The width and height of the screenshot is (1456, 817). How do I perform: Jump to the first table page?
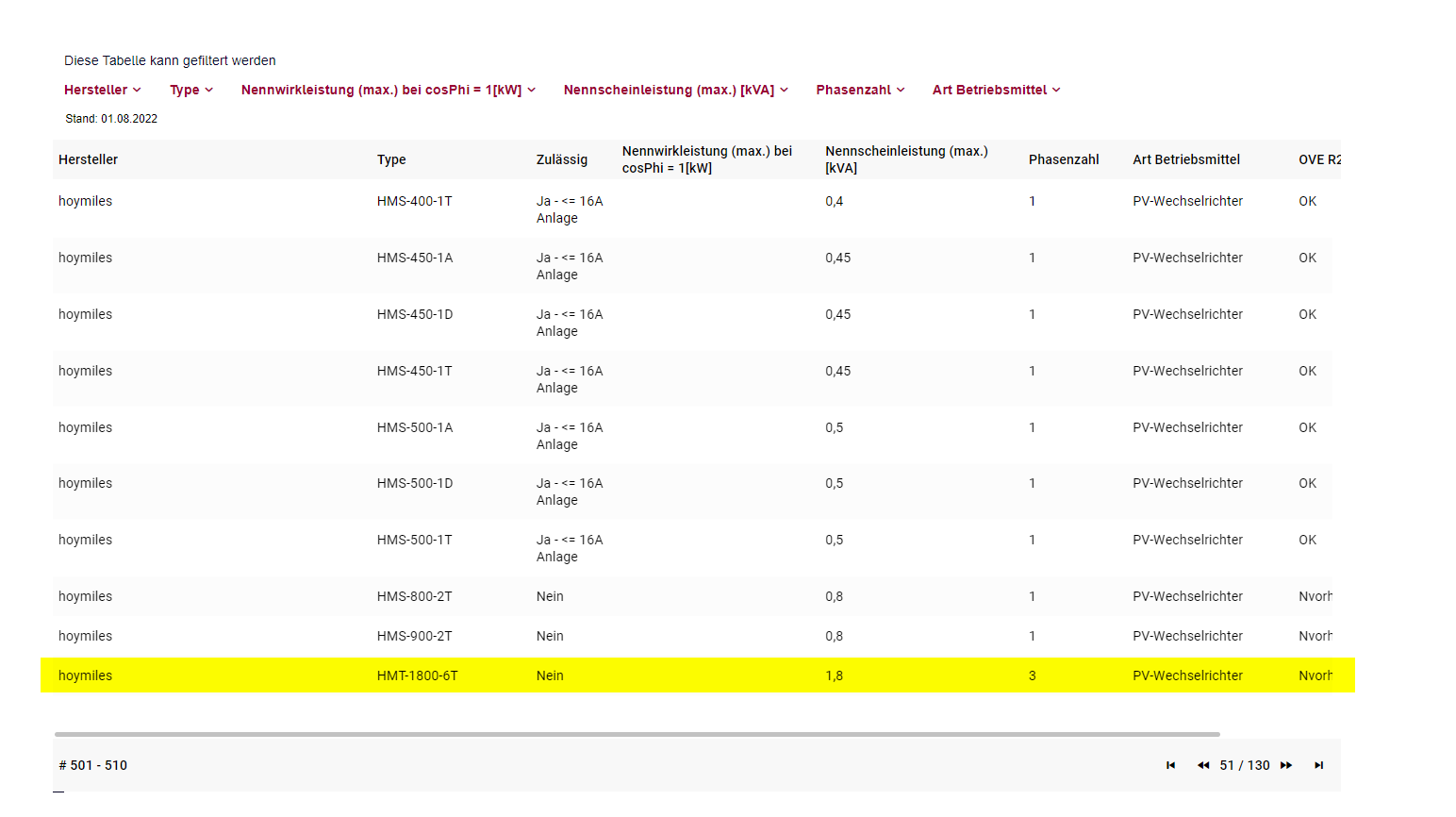point(1170,765)
